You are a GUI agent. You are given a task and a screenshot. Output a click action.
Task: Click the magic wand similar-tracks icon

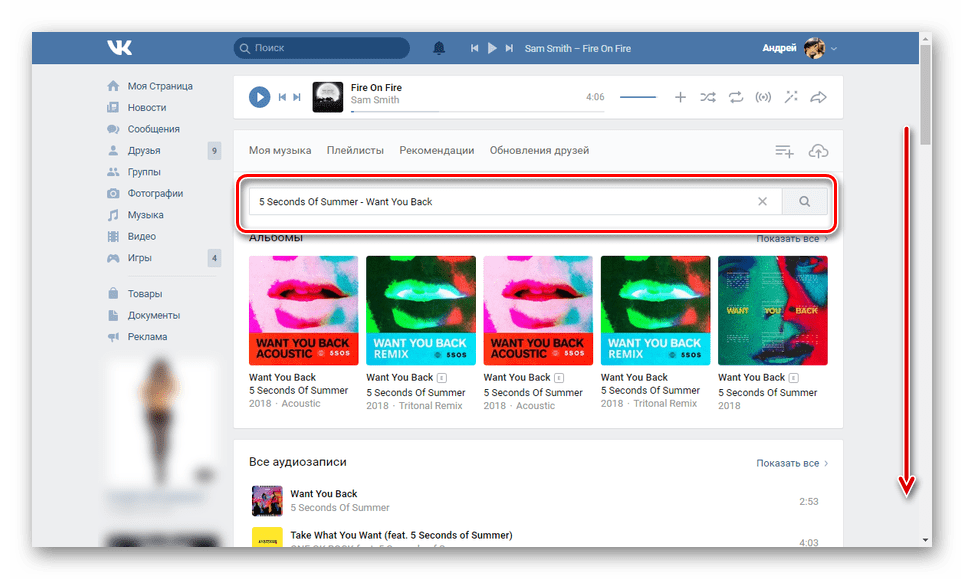click(x=791, y=97)
